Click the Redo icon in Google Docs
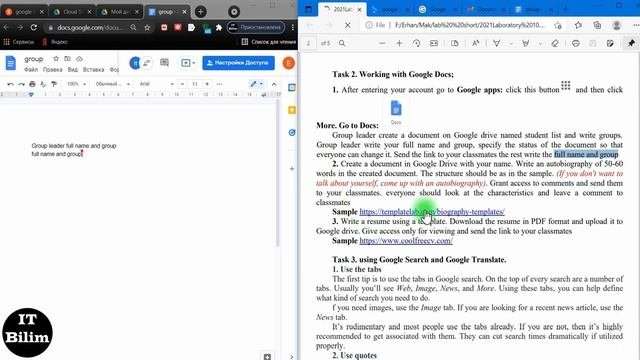 [21, 84]
